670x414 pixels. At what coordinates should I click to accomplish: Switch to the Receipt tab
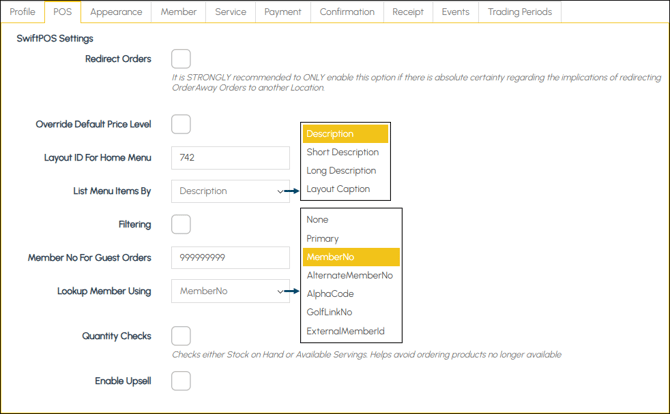(x=407, y=12)
